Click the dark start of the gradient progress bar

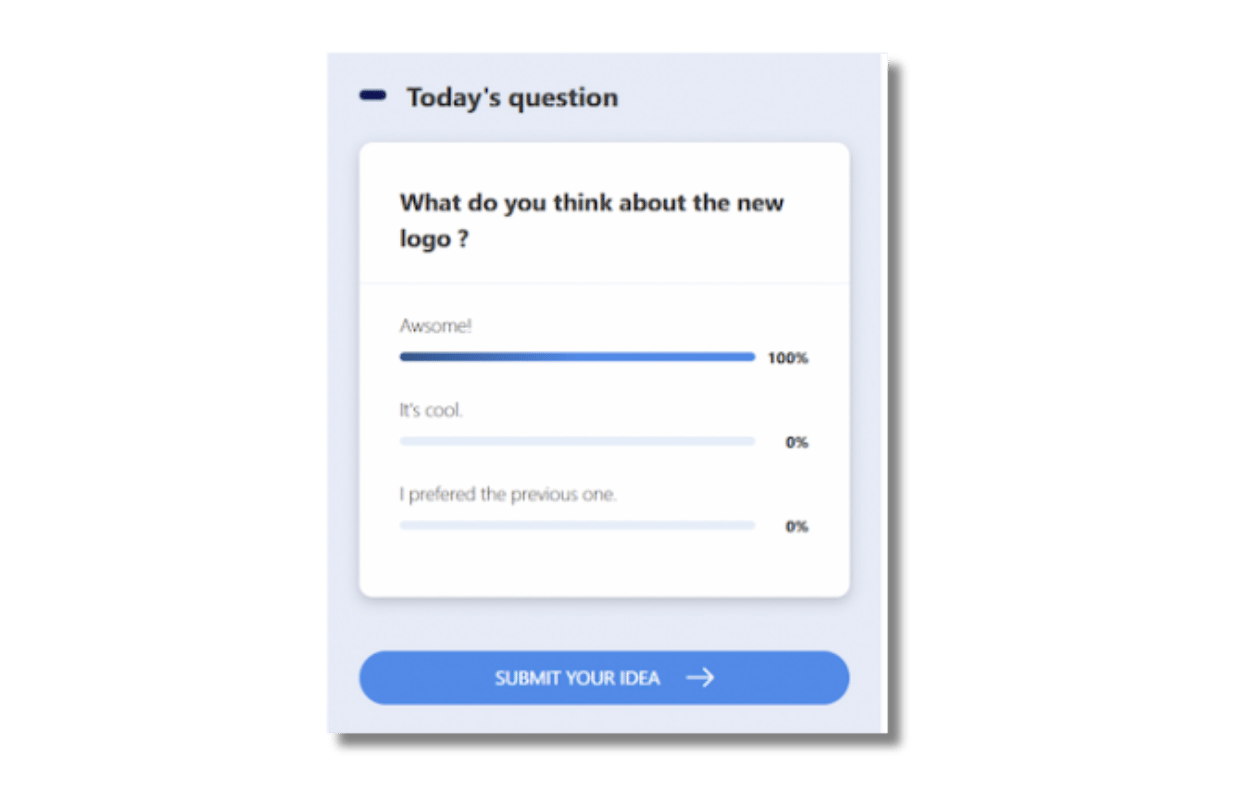[x=410, y=356]
